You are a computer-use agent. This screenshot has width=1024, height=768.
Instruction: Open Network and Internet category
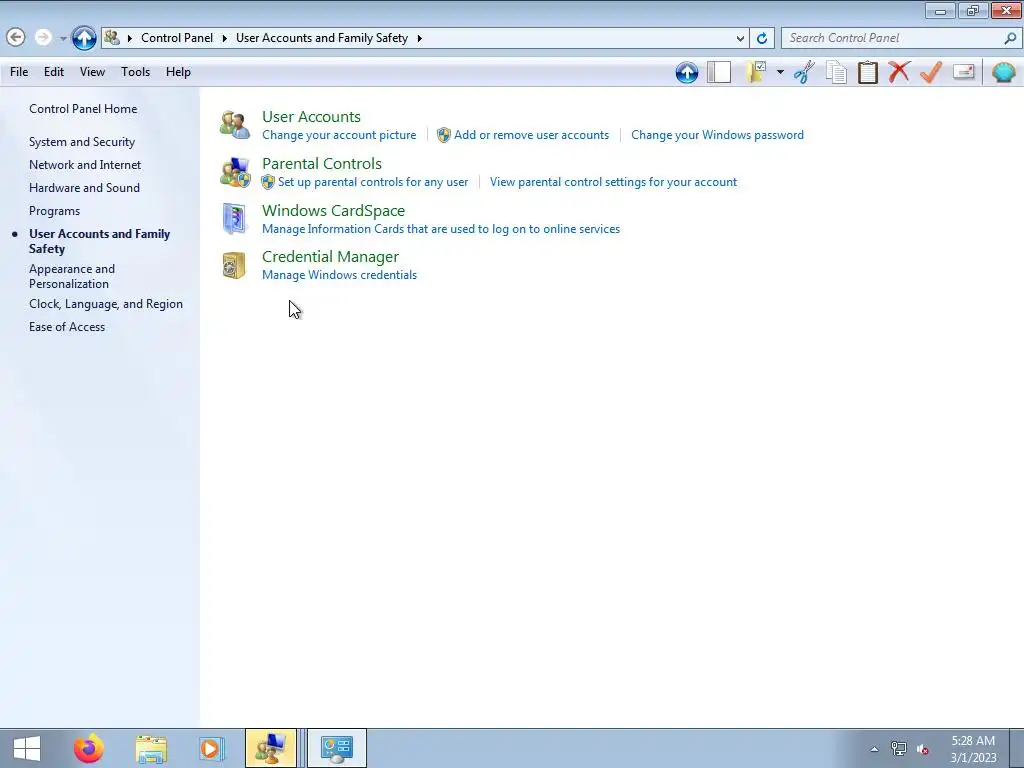click(x=85, y=165)
